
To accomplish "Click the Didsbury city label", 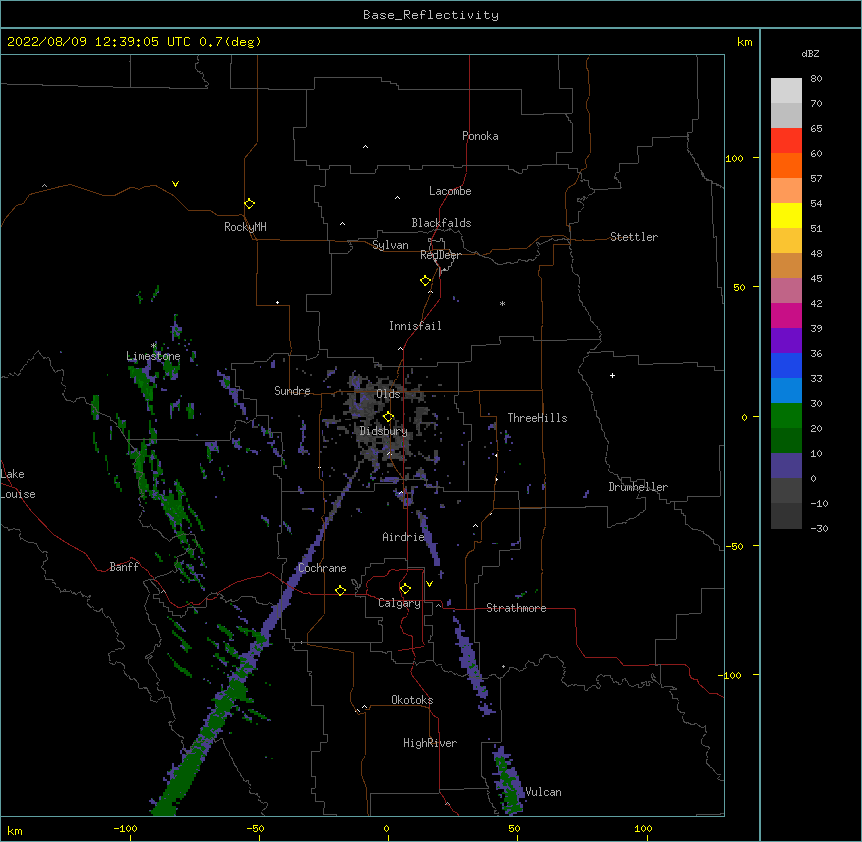I will tap(384, 431).
